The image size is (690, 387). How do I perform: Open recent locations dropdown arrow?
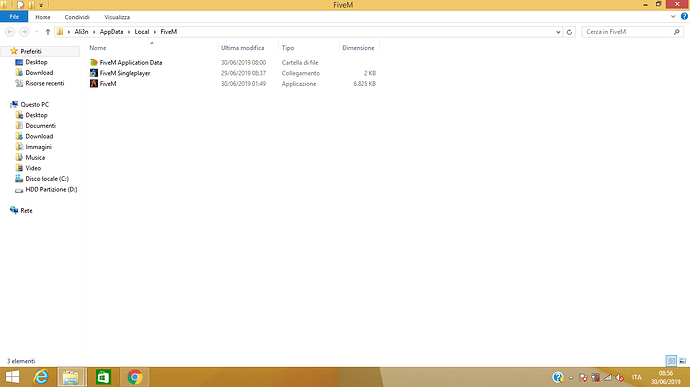click(37, 32)
